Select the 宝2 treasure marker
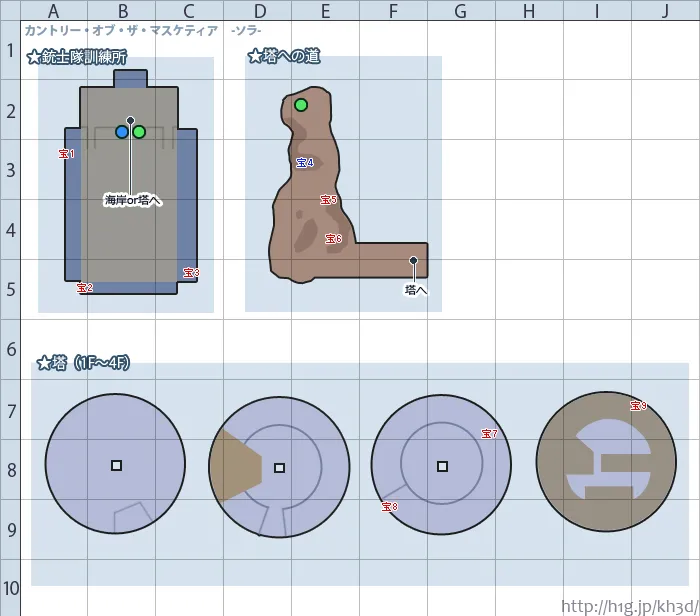 pyautogui.click(x=85, y=288)
